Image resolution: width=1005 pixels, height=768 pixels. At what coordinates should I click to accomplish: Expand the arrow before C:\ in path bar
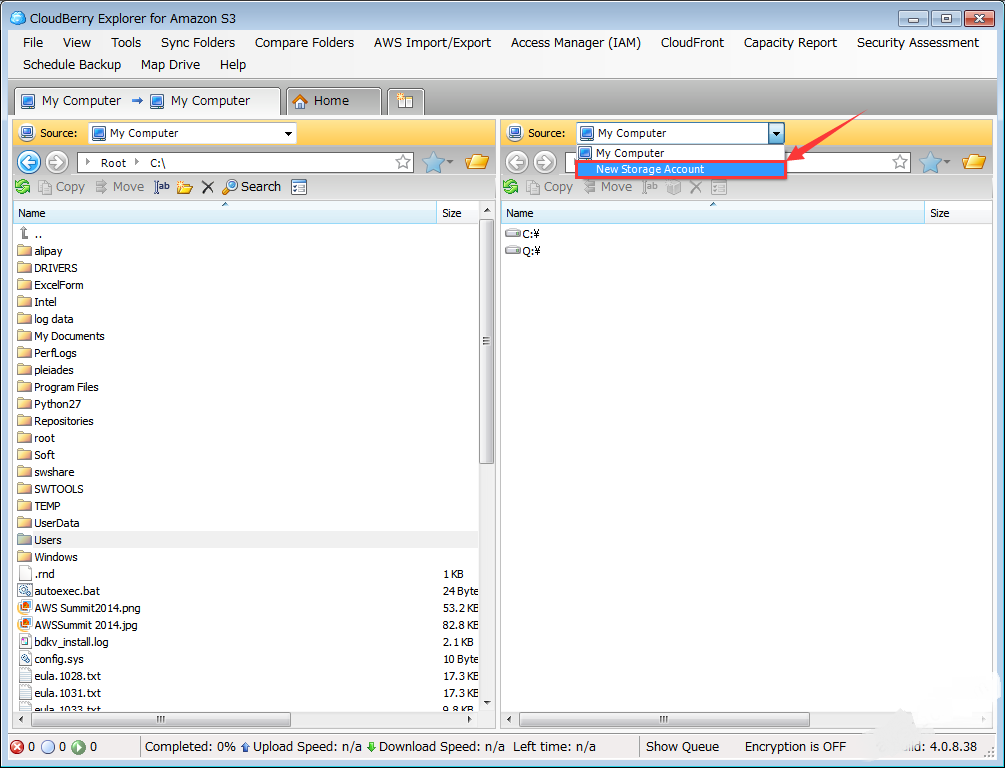137,162
